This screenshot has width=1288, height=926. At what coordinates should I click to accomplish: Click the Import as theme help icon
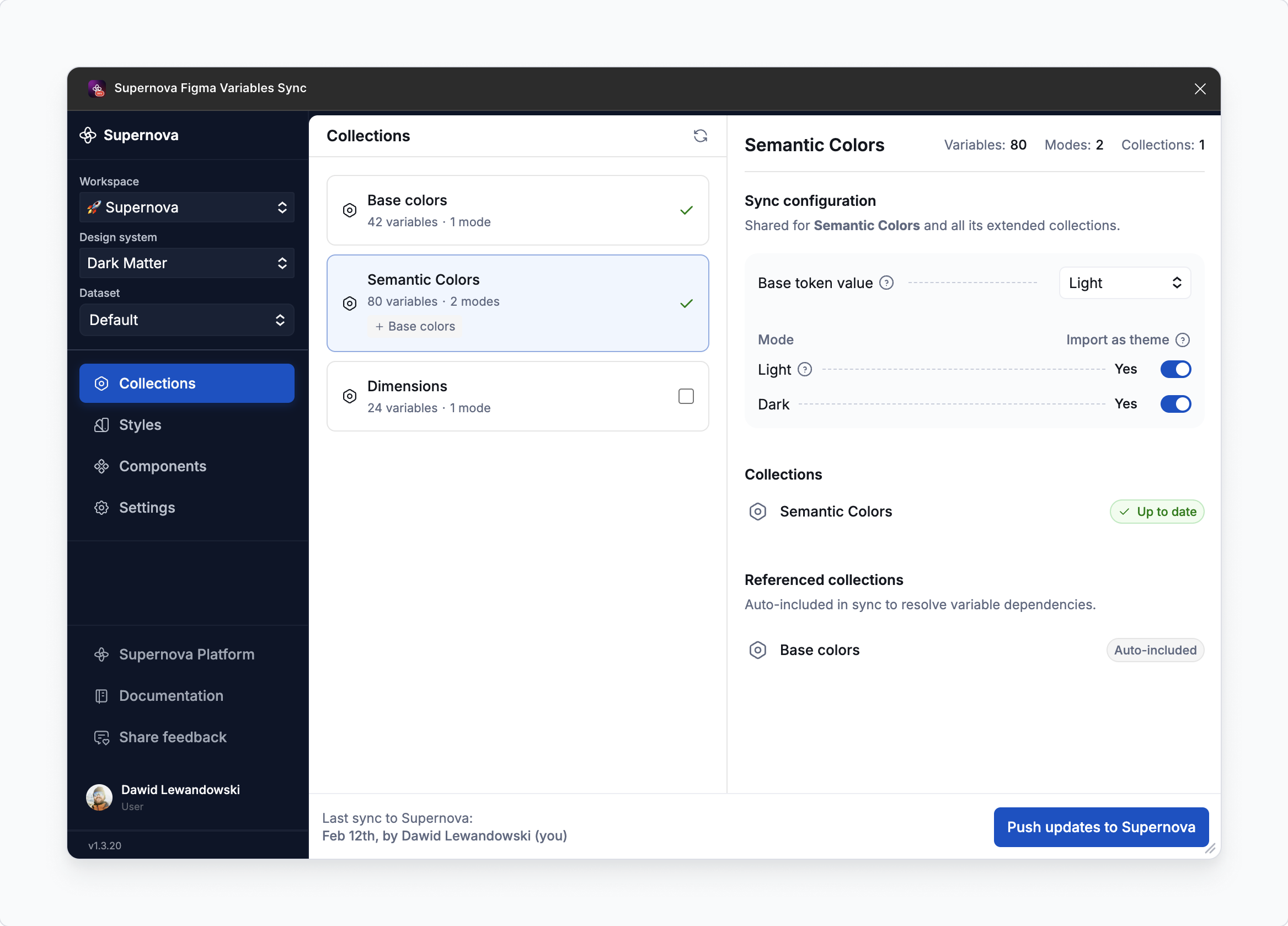point(1183,340)
